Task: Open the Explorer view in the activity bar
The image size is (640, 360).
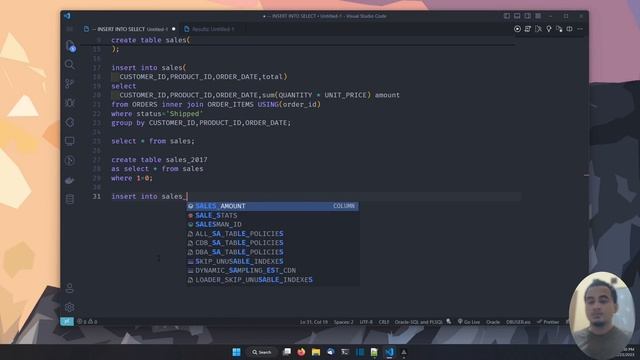Action: tap(70, 45)
